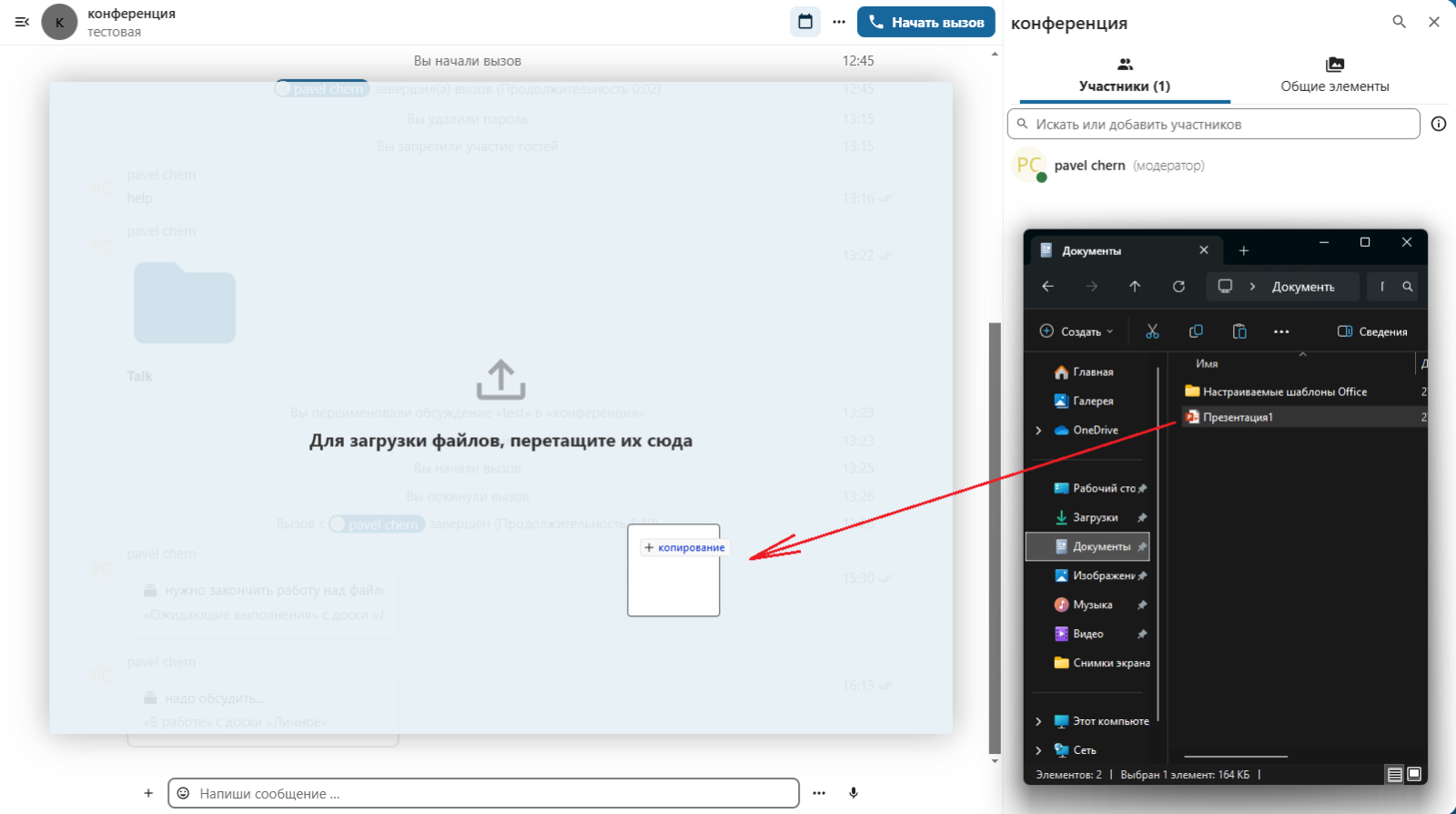1456x814 pixels.
Task: Select Презентация1 file in Explorer
Action: 1238,417
